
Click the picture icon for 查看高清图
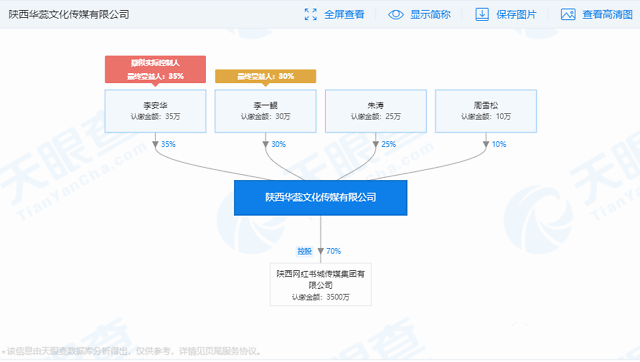[568, 15]
